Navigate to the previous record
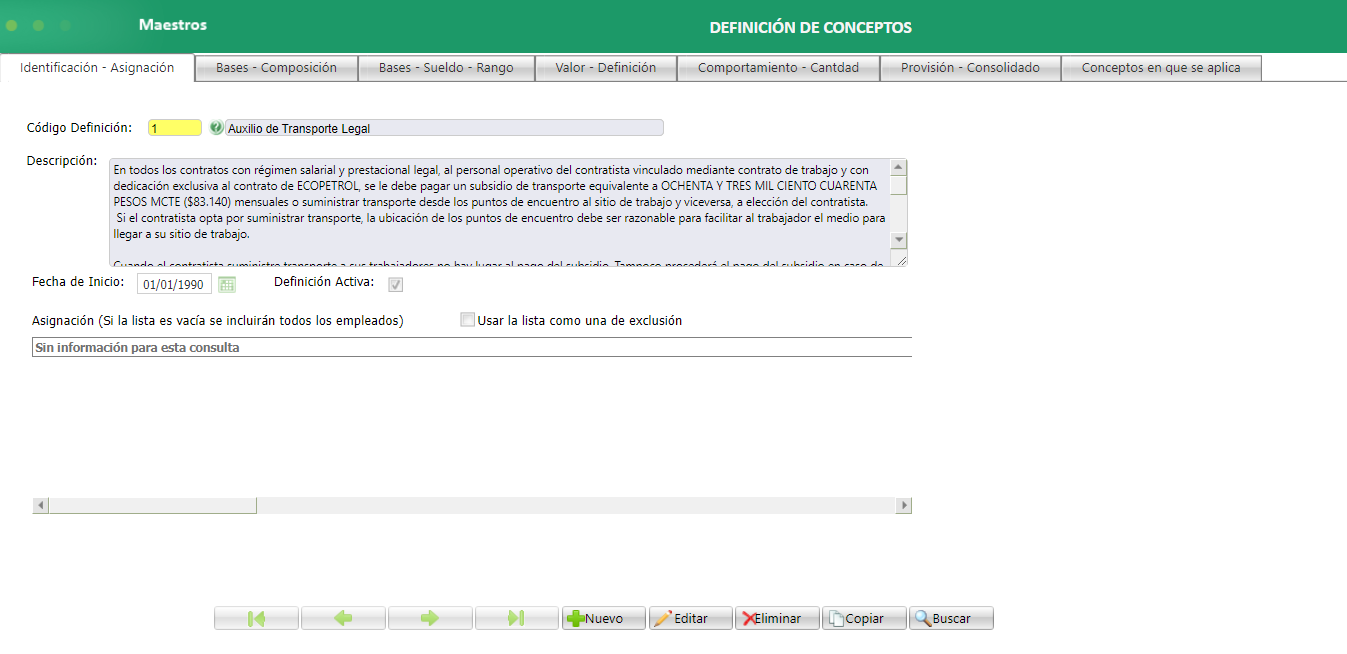 coord(343,617)
